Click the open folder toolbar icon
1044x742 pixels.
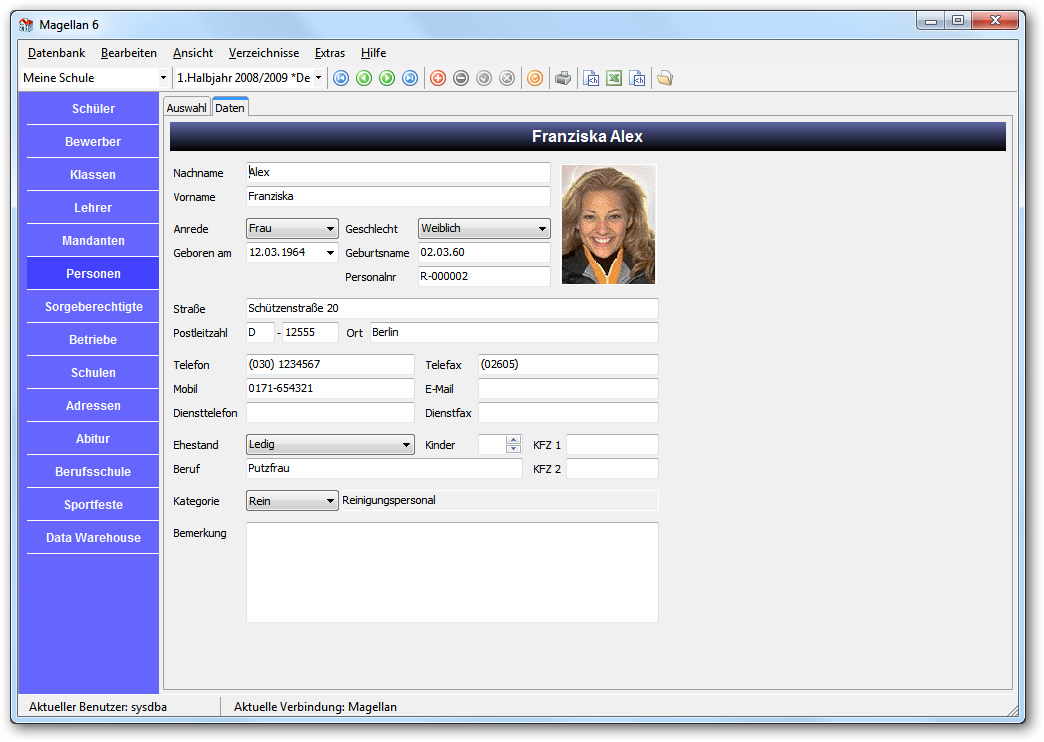(664, 79)
